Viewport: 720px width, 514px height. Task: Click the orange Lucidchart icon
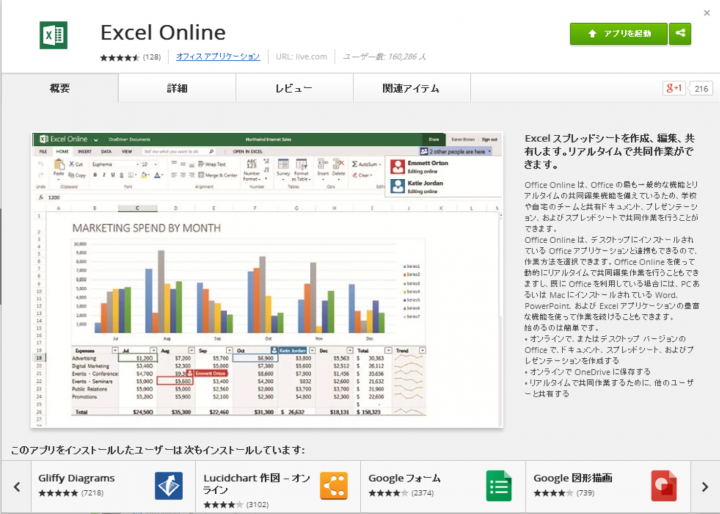click(334, 486)
